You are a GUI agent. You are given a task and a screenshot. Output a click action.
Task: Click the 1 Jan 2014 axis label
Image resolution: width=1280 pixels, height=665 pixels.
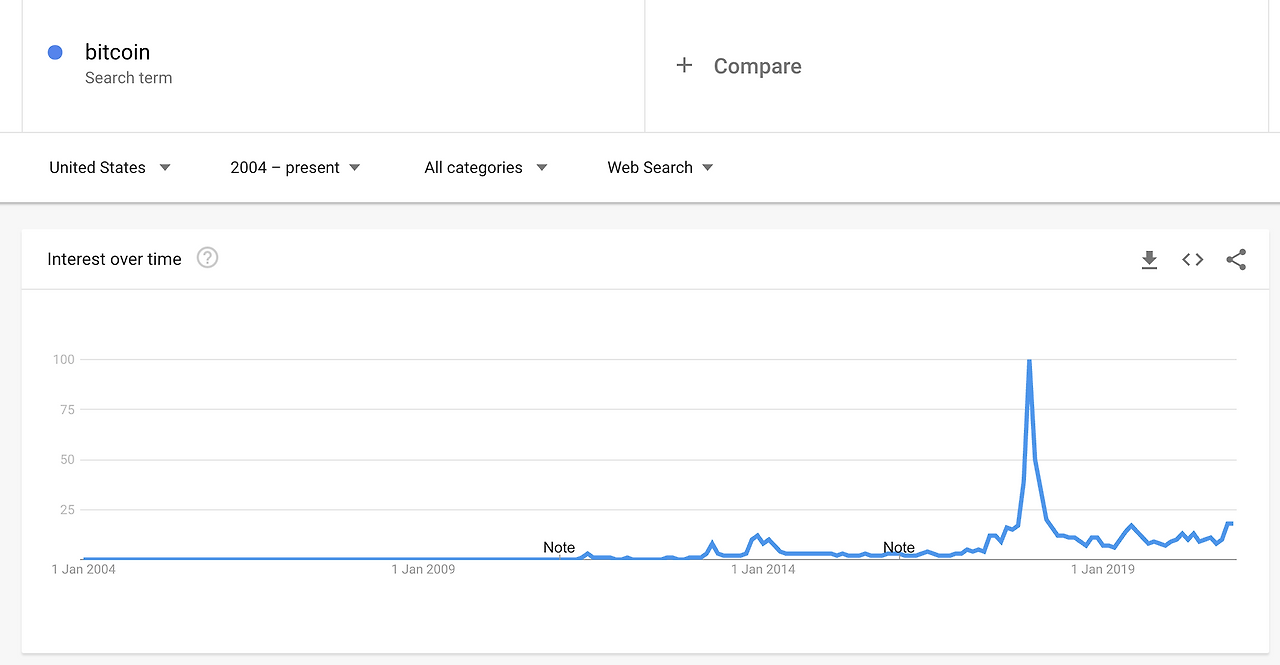pos(763,569)
